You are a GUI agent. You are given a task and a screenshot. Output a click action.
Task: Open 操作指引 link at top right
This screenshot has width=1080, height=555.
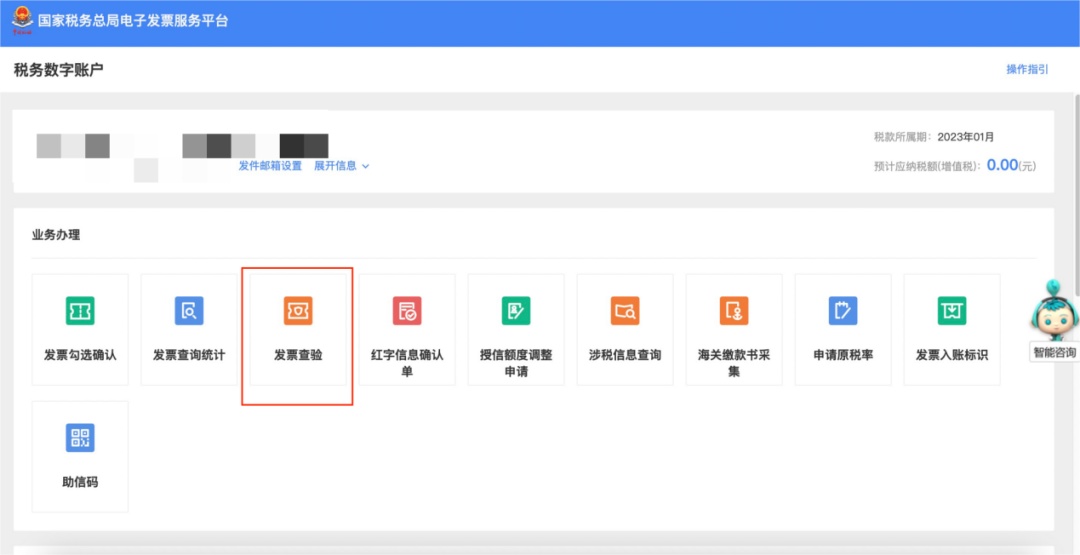click(1027, 69)
